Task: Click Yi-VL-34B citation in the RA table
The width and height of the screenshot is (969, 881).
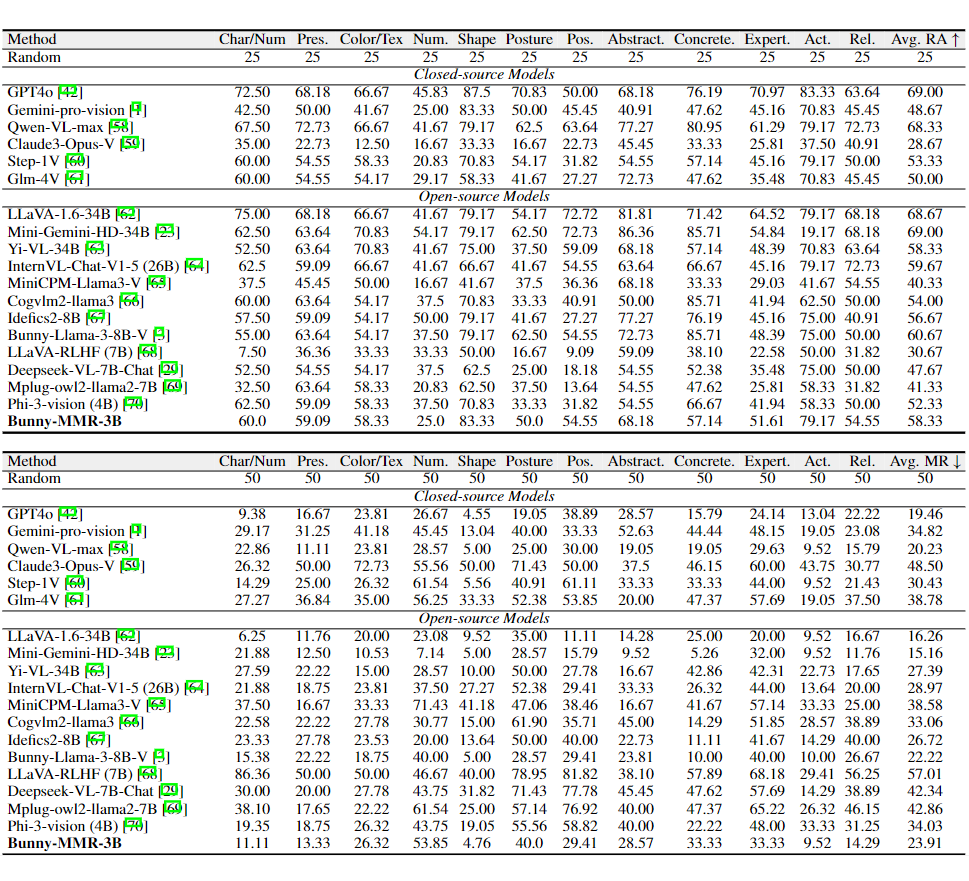Action: 96,249
